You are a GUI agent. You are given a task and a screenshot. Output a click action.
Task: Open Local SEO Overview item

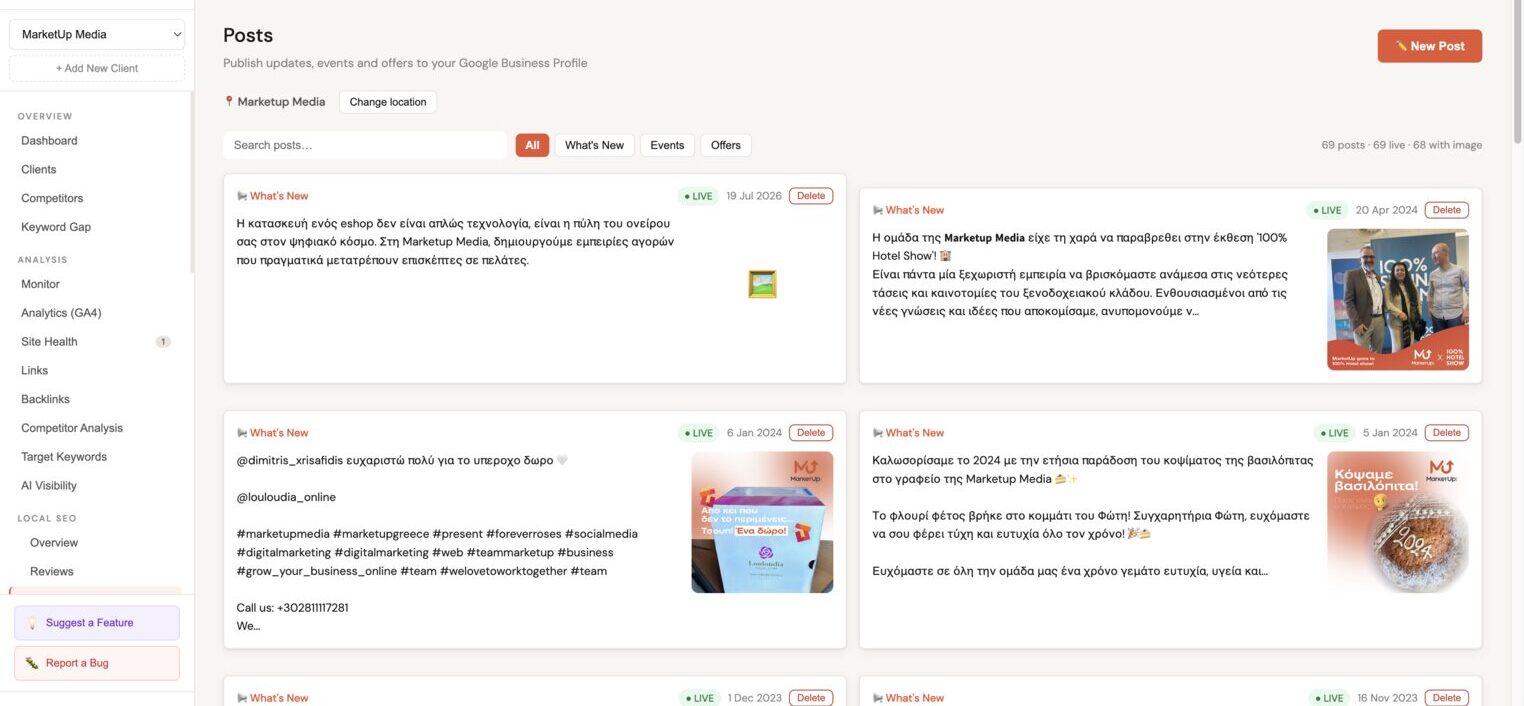pyautogui.click(x=54, y=543)
